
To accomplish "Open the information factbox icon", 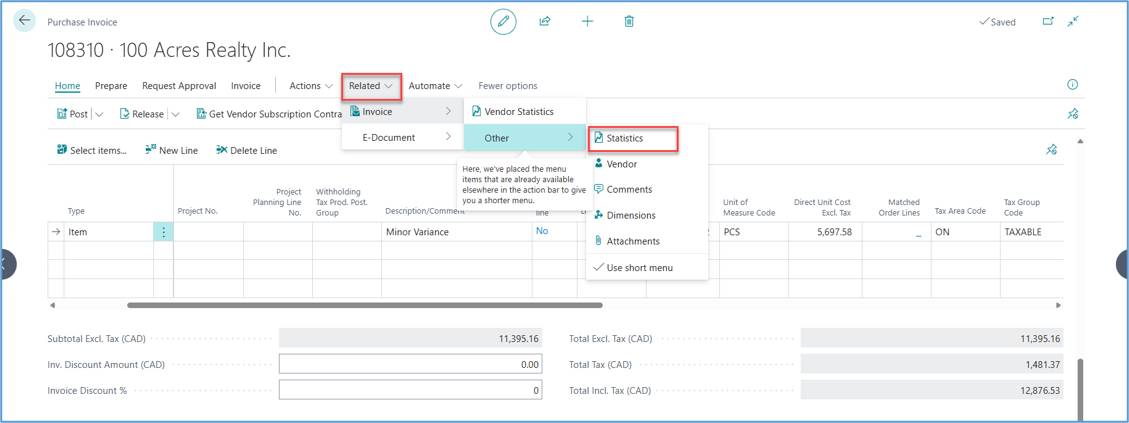I will [1072, 85].
